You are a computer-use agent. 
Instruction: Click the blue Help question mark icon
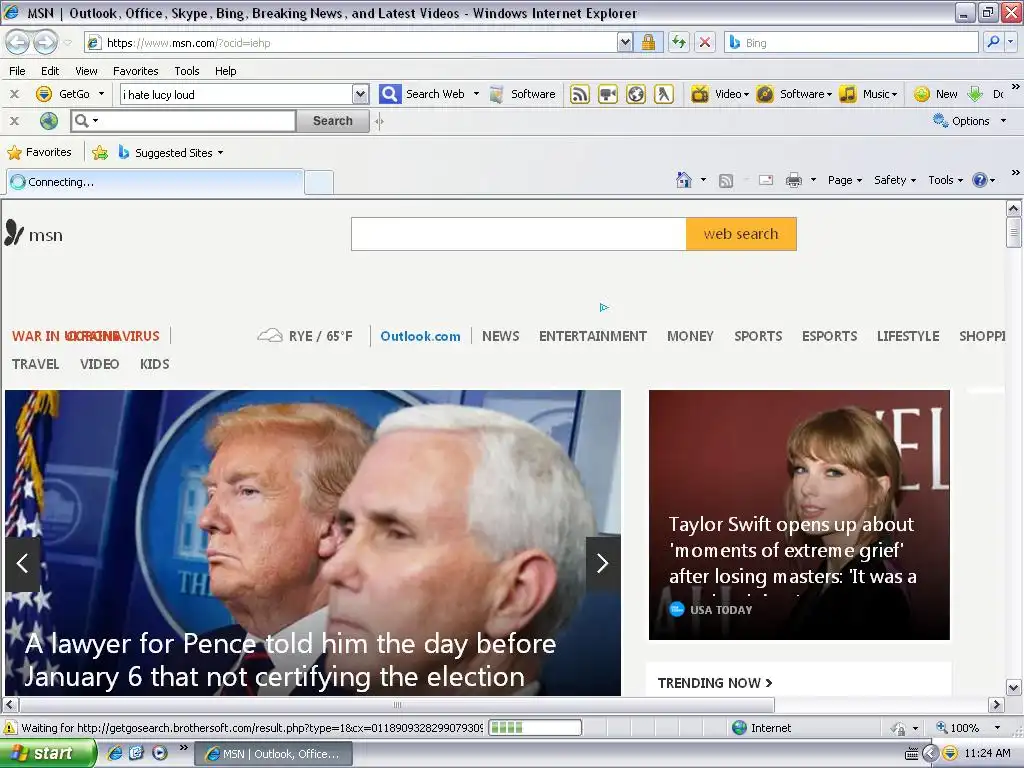pyautogui.click(x=980, y=180)
